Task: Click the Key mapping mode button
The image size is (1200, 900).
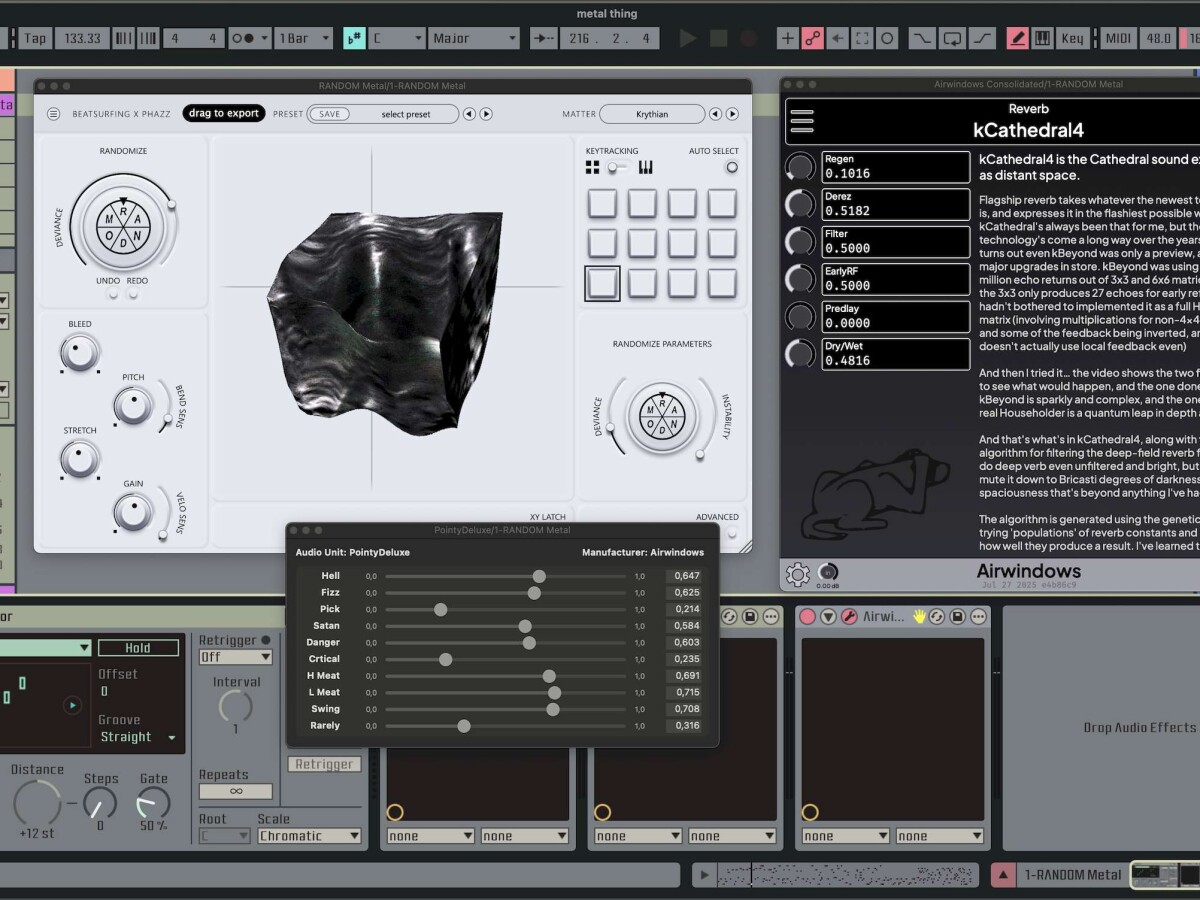Action: click(1072, 39)
